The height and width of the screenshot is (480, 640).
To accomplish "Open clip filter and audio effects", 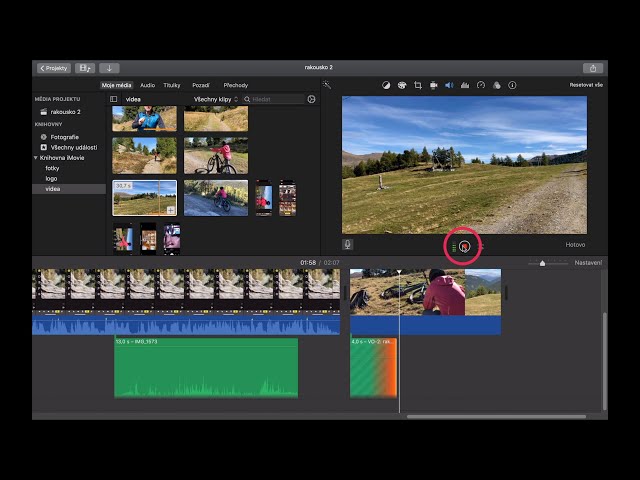I will [x=496, y=85].
